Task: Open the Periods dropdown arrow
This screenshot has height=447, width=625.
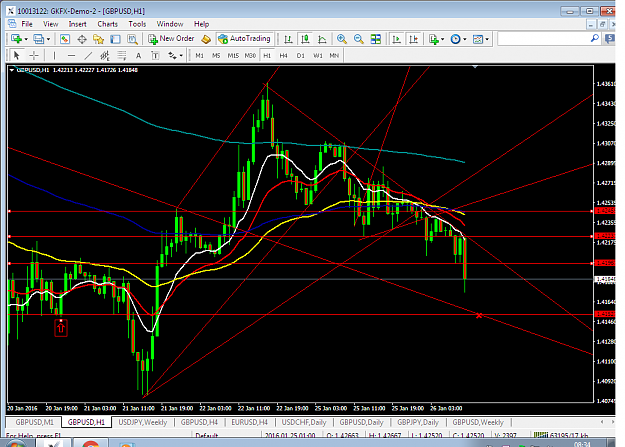Action: 465,39
